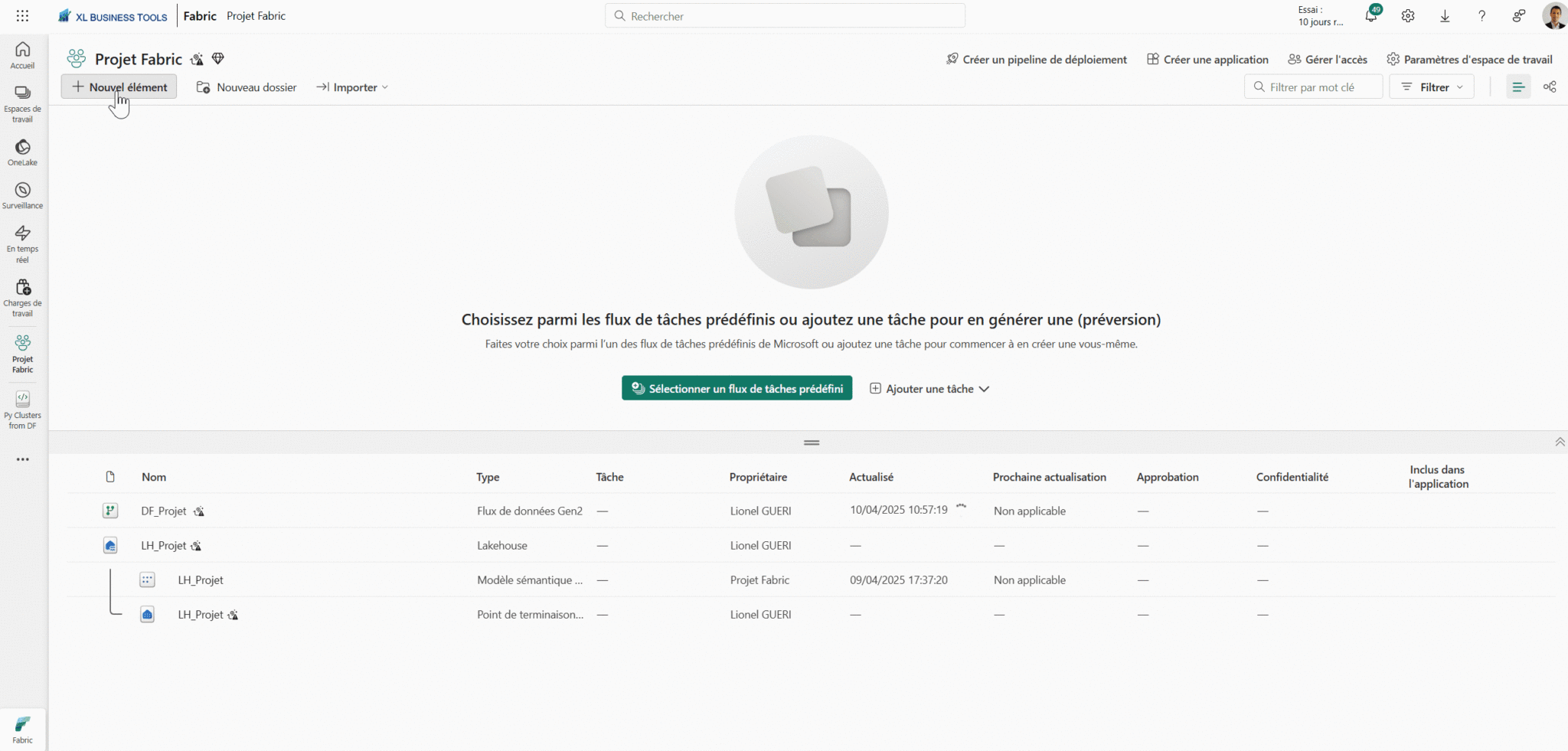
Task: Click the Filtrer par mot clé field
Action: tap(1314, 87)
